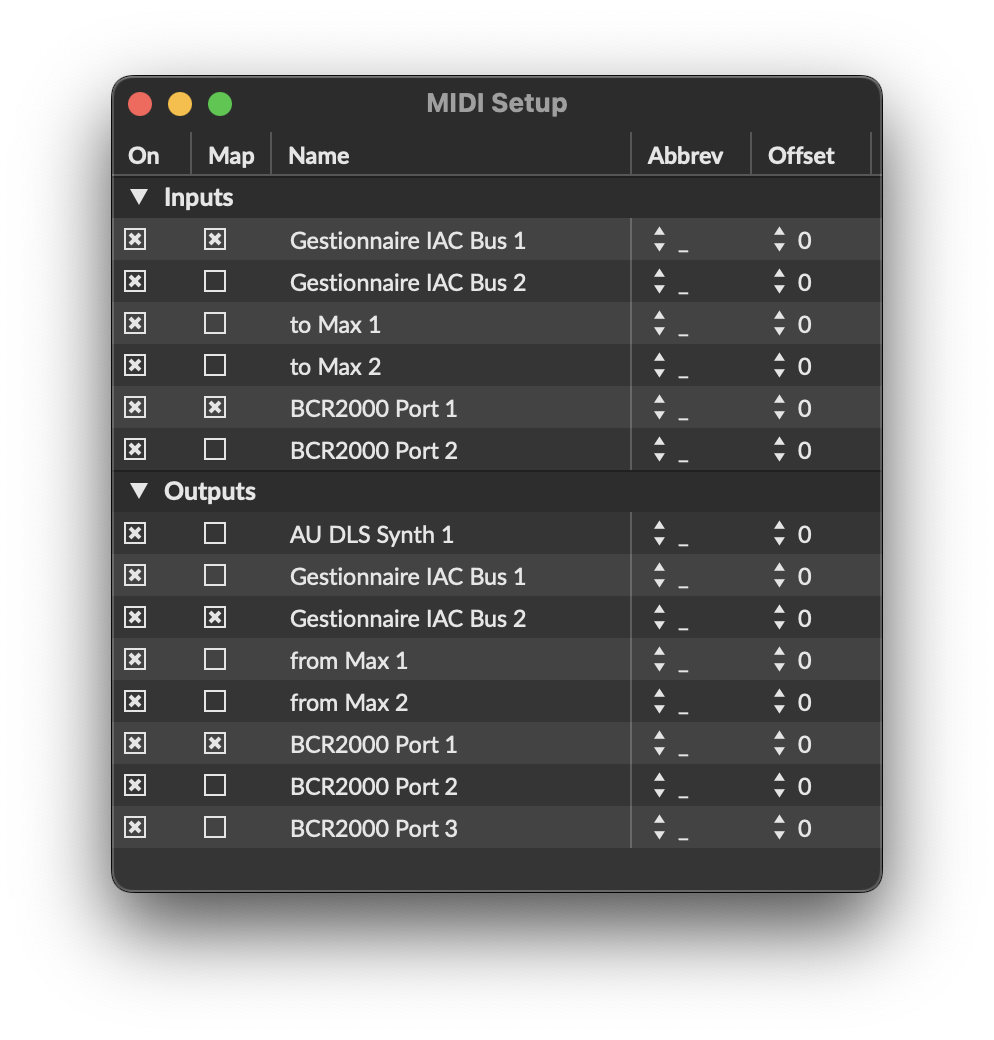
Task: Collapse the Outputs section triangle
Action: pyautogui.click(x=139, y=491)
